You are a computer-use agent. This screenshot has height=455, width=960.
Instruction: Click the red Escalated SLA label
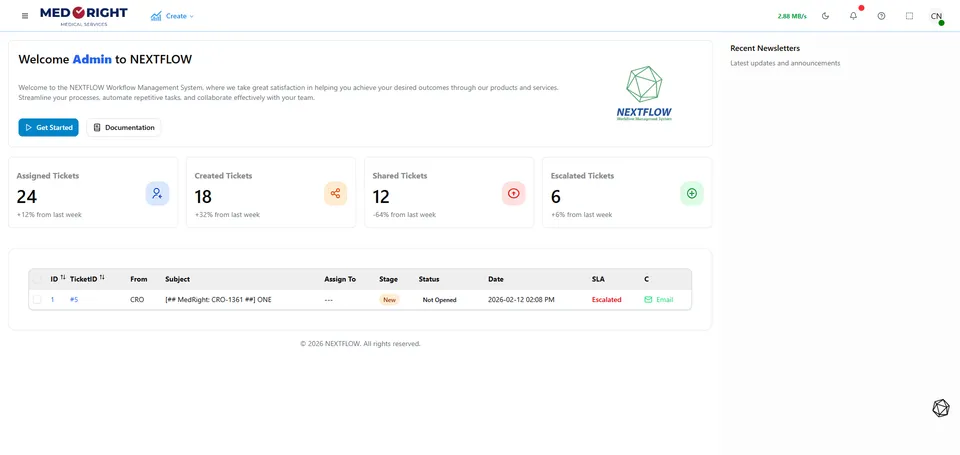(x=607, y=299)
